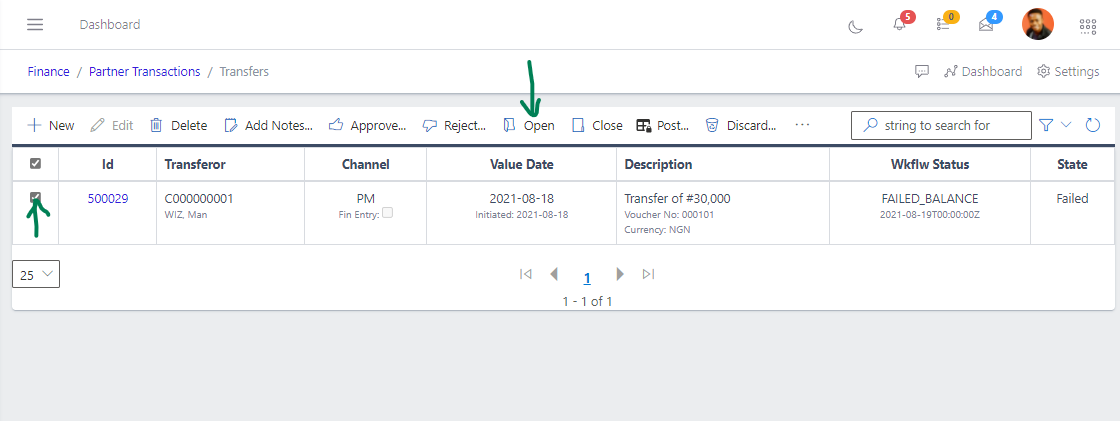Open task list icon with 0 badge
The width and height of the screenshot is (1120, 421).
click(x=944, y=24)
